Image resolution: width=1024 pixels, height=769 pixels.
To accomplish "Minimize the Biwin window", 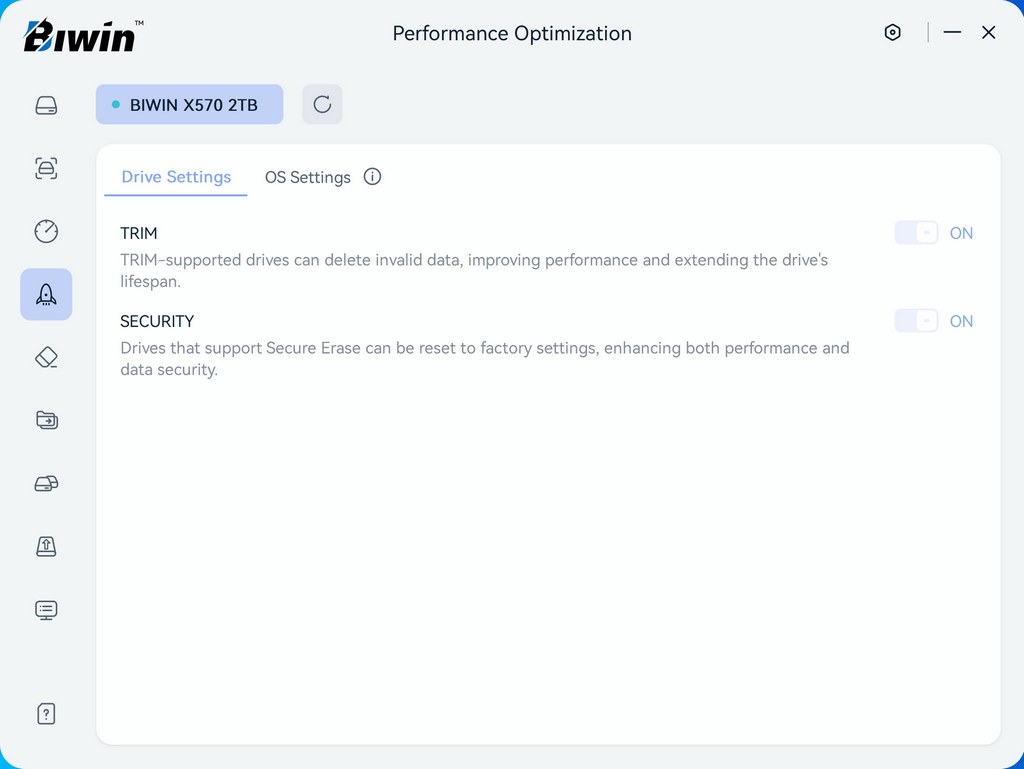I will tap(952, 33).
